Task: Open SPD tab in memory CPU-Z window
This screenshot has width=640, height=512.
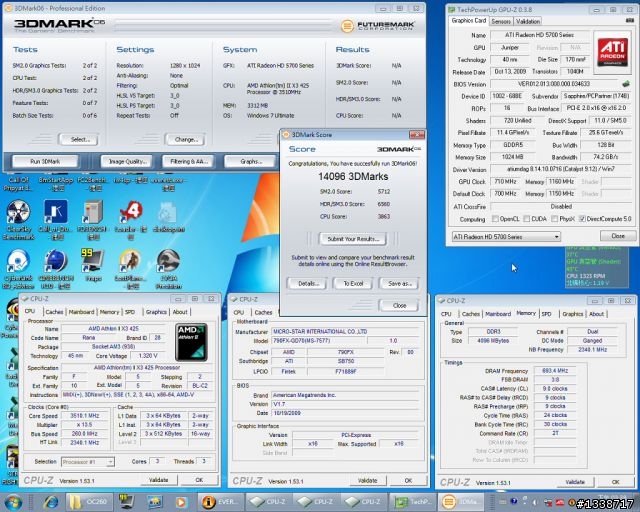Action: click(x=546, y=314)
